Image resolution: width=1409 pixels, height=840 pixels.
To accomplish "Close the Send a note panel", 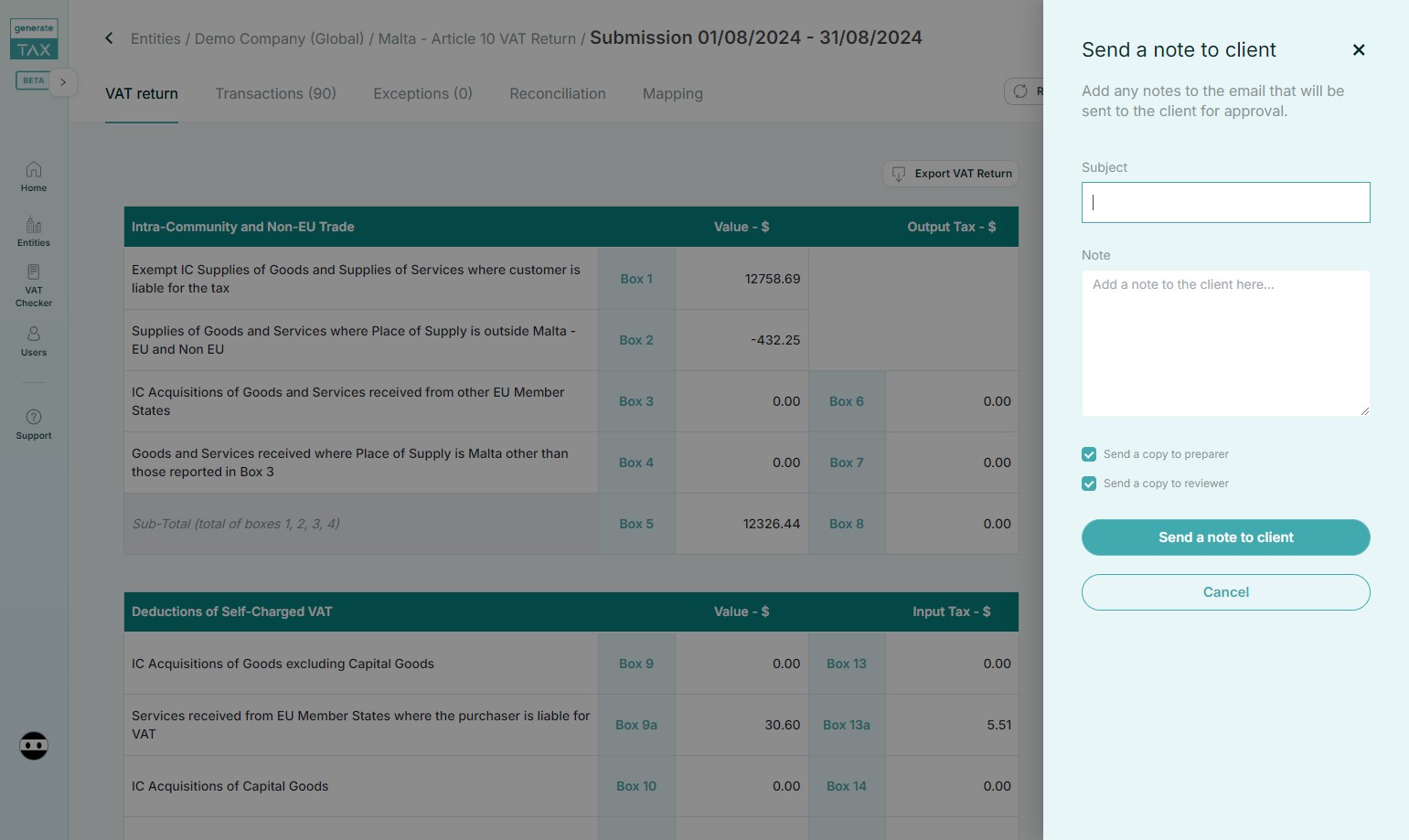I will point(1359,50).
